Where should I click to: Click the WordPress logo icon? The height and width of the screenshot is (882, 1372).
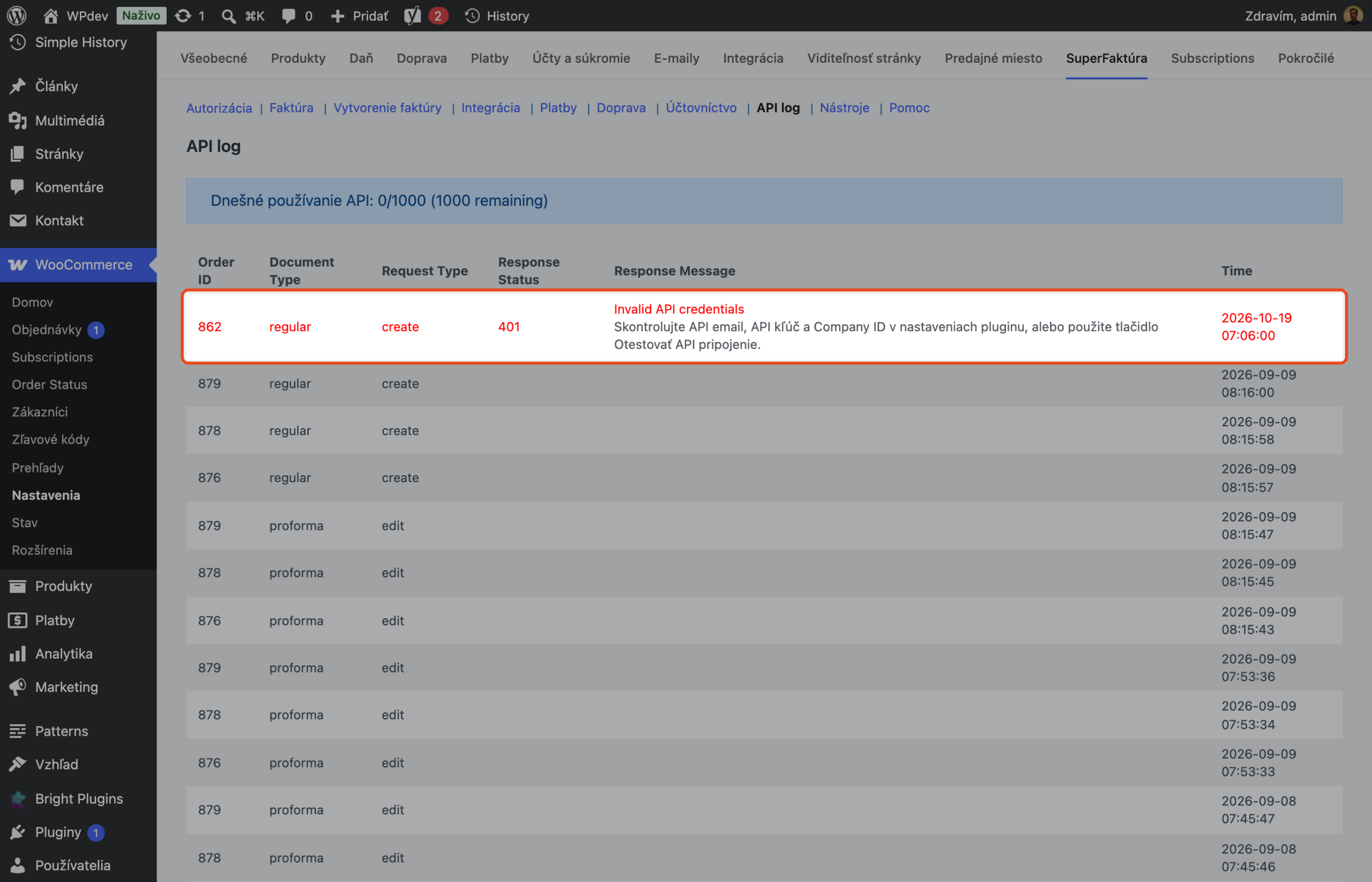[17, 16]
